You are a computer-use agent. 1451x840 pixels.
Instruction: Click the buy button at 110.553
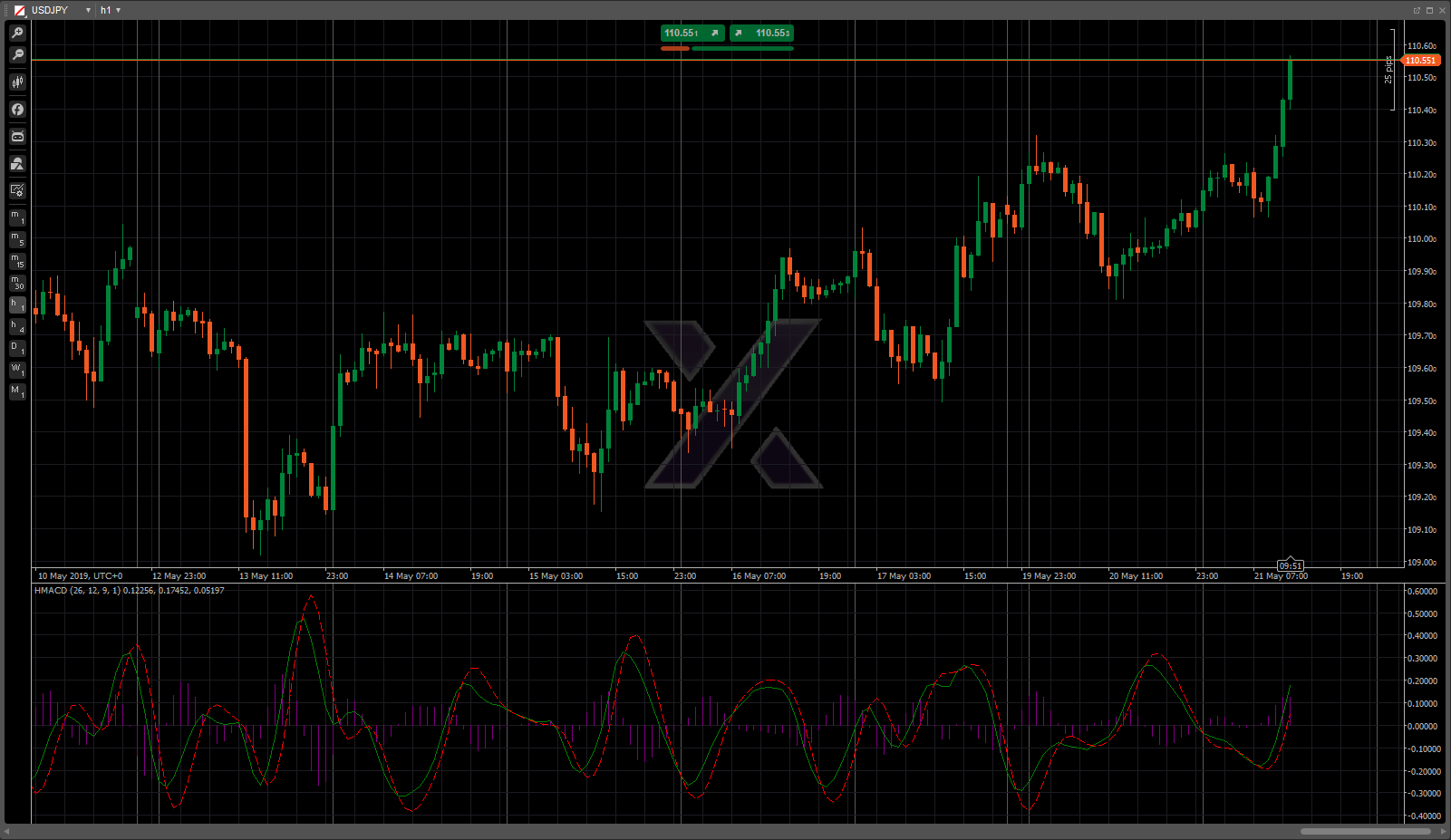[761, 34]
